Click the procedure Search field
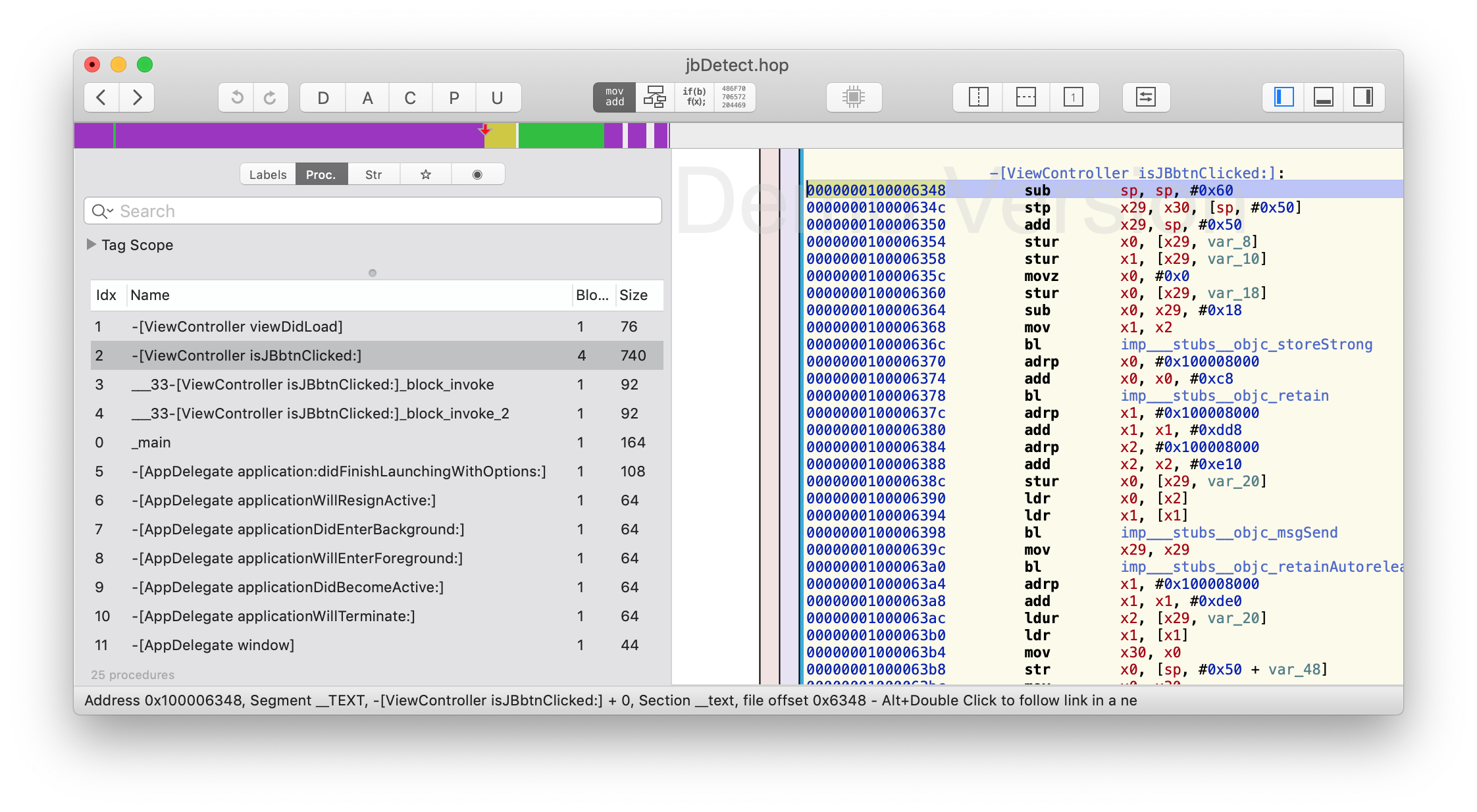The width and height of the screenshot is (1477, 812). [x=373, y=211]
